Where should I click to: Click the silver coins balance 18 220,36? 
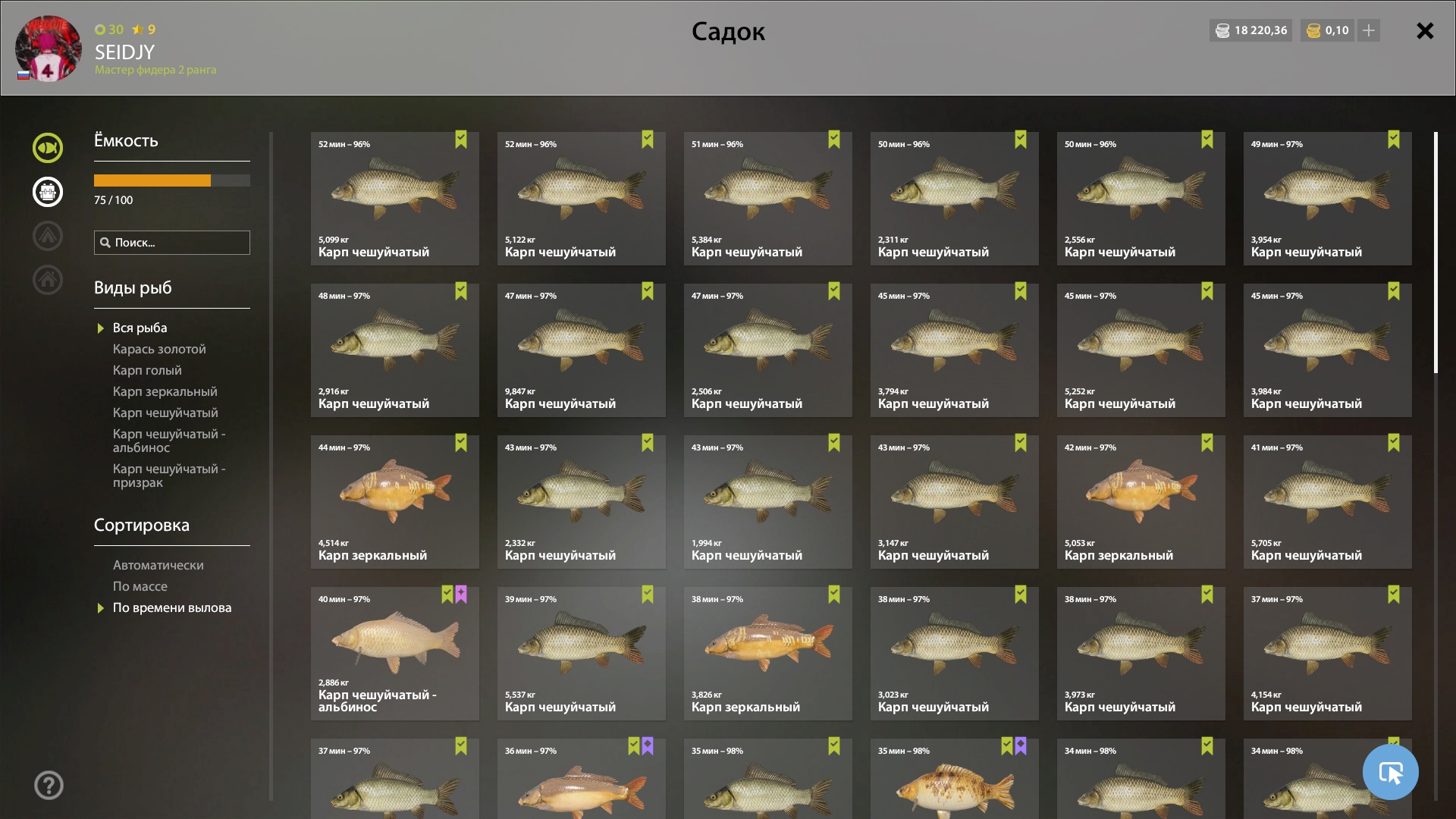tap(1250, 30)
